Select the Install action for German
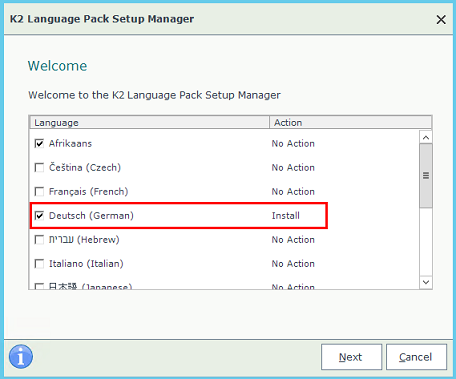The height and width of the screenshot is (379, 456). coord(286,216)
